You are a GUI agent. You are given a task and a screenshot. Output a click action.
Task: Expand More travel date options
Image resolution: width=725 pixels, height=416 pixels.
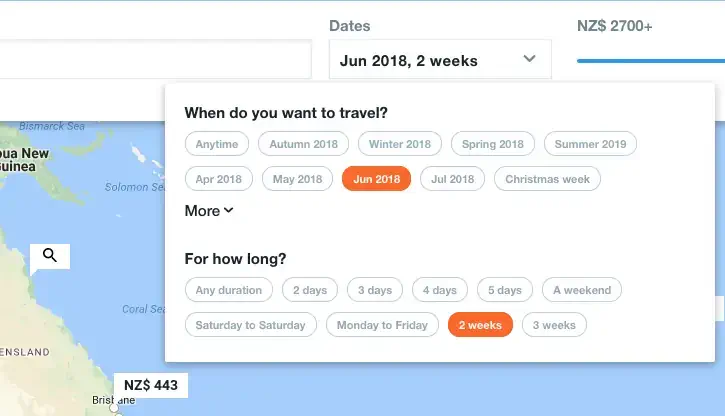209,211
